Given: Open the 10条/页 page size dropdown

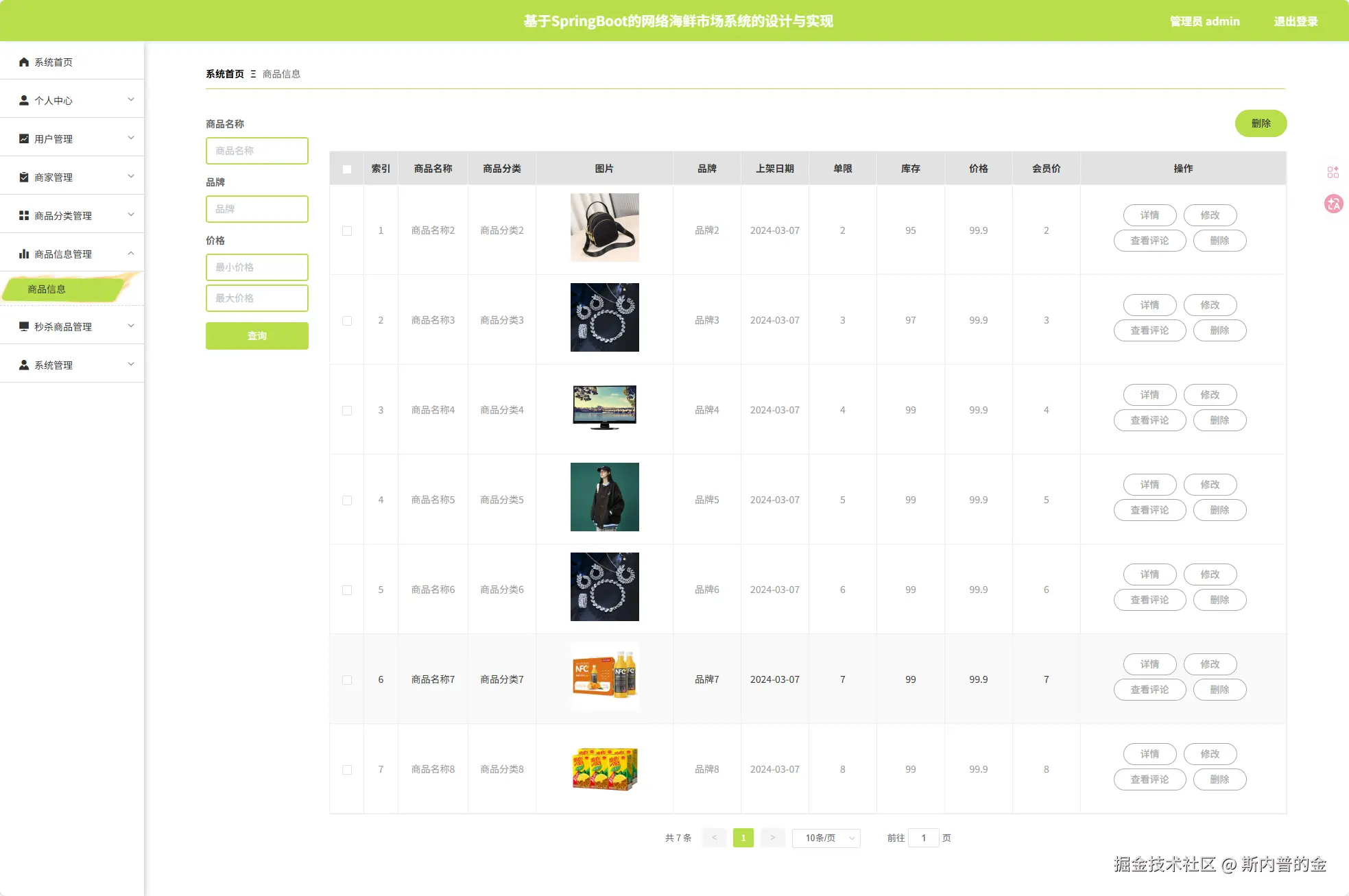Looking at the screenshot, I should click(826, 838).
